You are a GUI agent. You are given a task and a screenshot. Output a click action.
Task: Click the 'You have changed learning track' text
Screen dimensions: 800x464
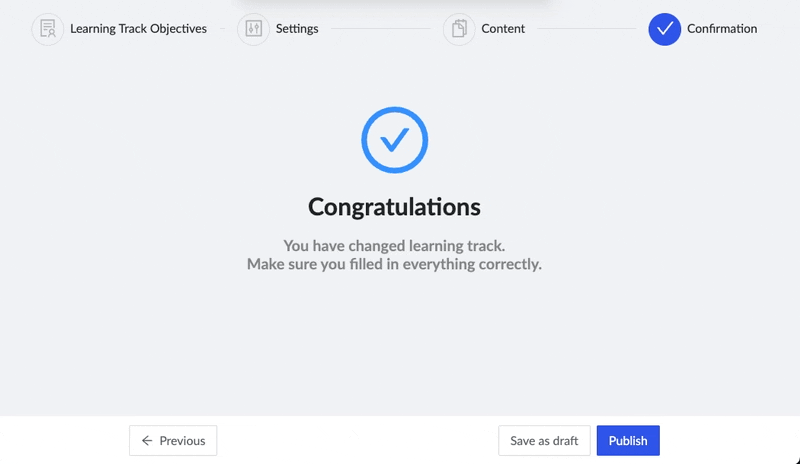(394, 246)
